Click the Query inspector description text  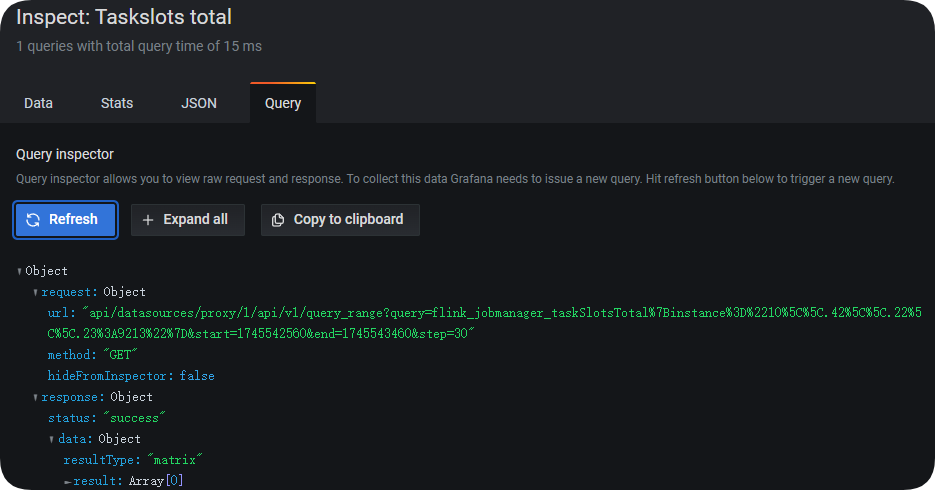coord(455,179)
